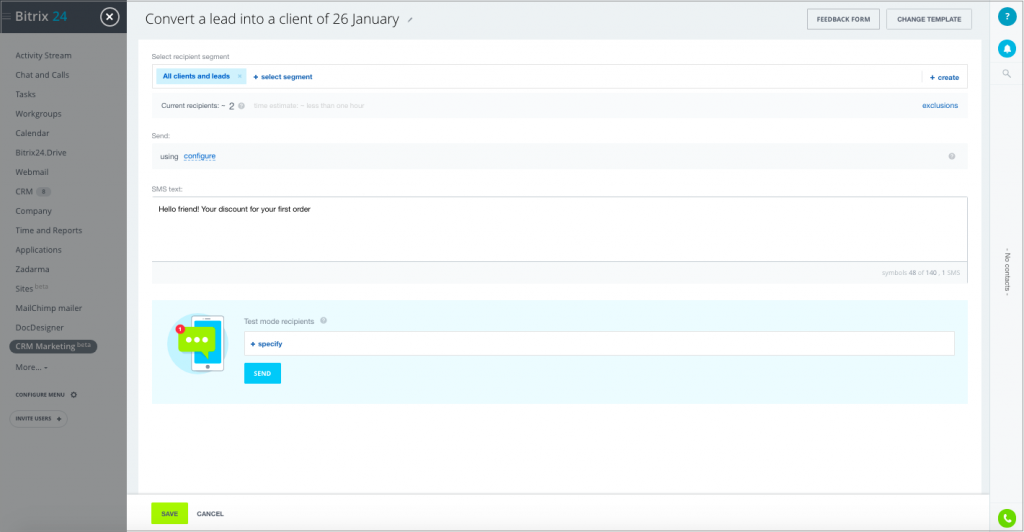Cancel the campaign editing
Image resolution: width=1024 pixels, height=532 pixels.
pyautogui.click(x=210, y=514)
